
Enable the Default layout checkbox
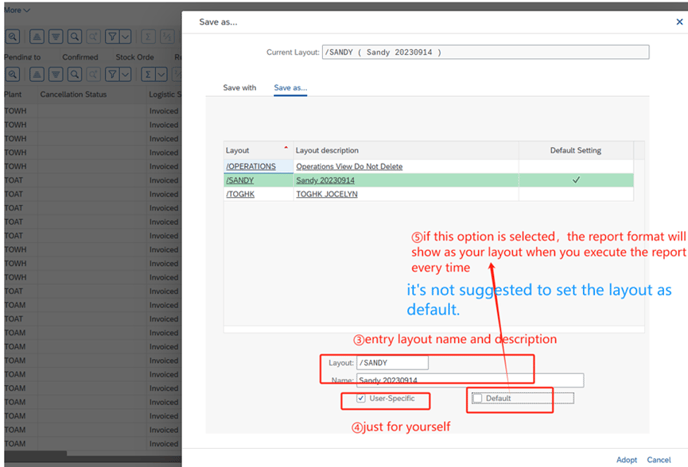coord(478,399)
